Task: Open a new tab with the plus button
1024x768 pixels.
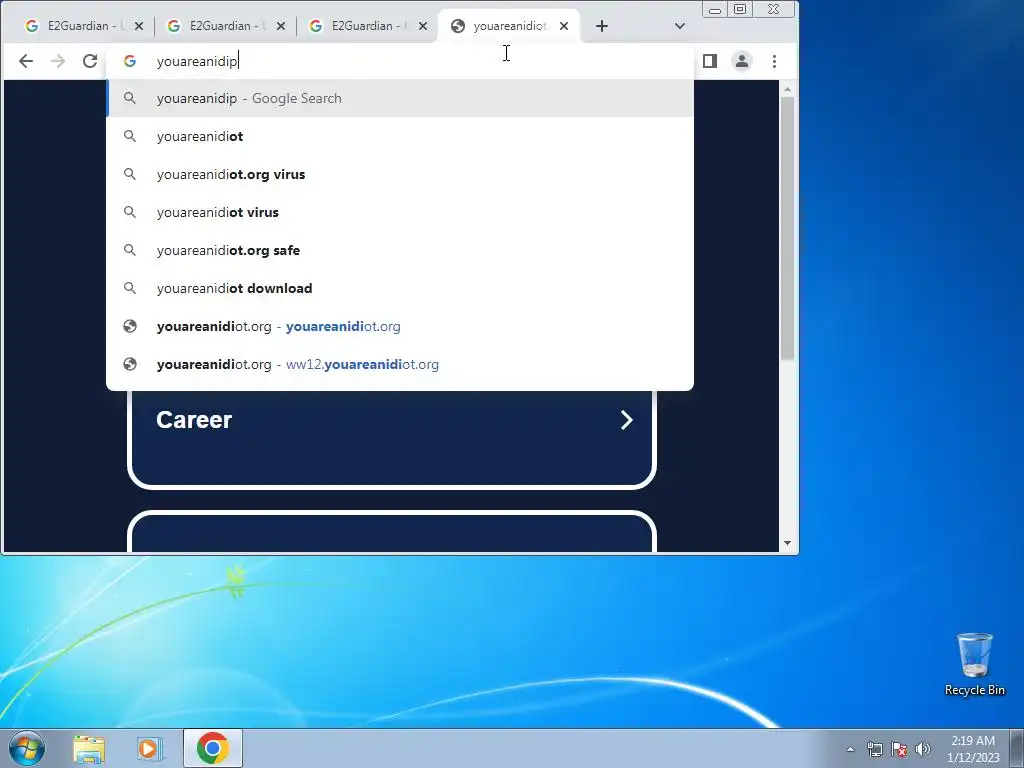Action: tap(601, 26)
